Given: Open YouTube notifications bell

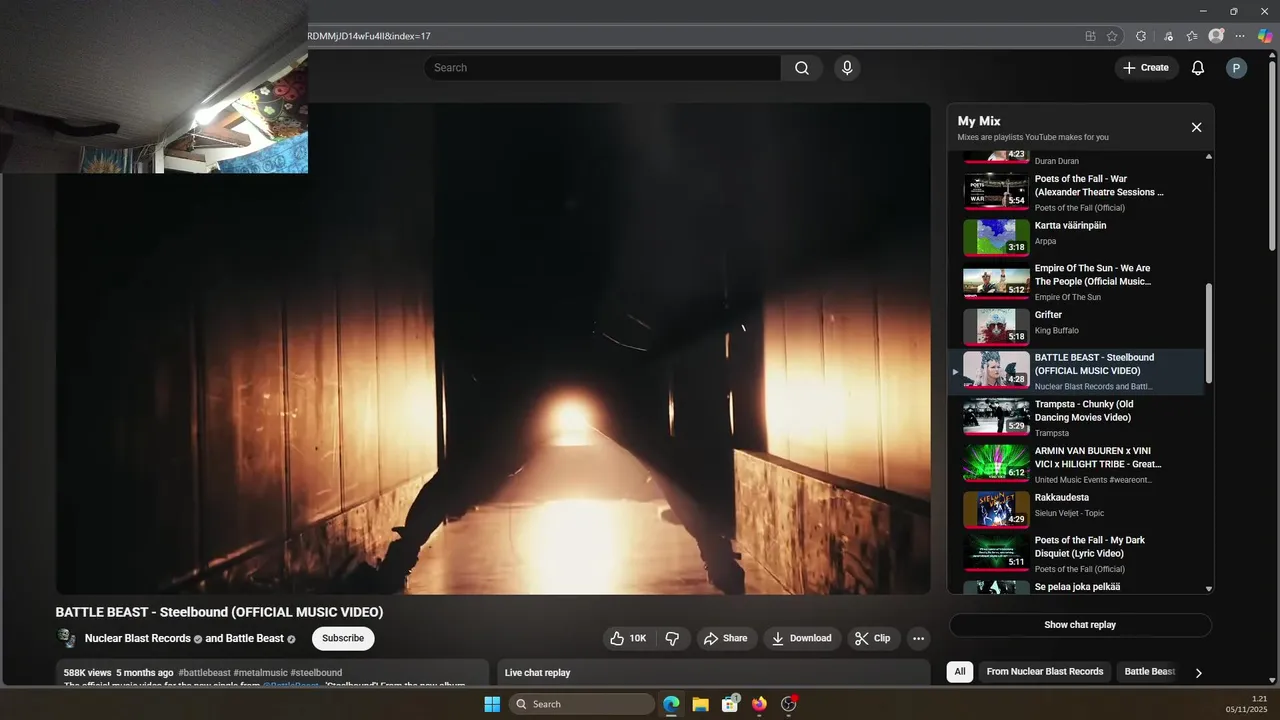Looking at the screenshot, I should pos(1197,68).
